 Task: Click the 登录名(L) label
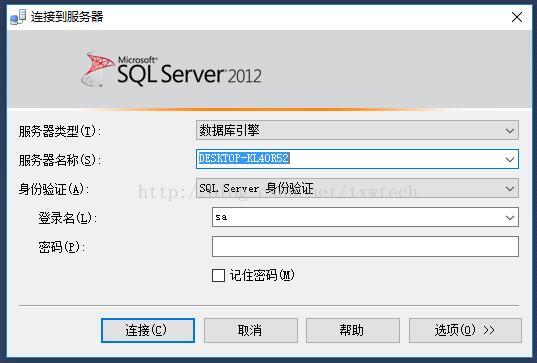(x=67, y=218)
